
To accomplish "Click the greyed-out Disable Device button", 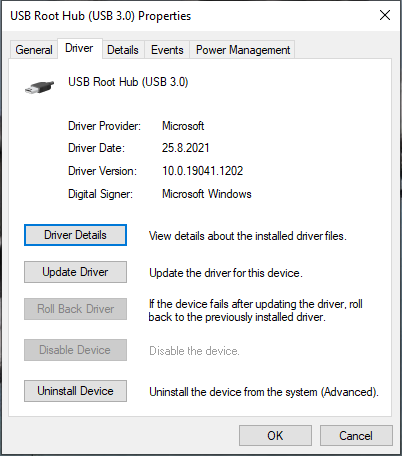I will click(x=75, y=350).
